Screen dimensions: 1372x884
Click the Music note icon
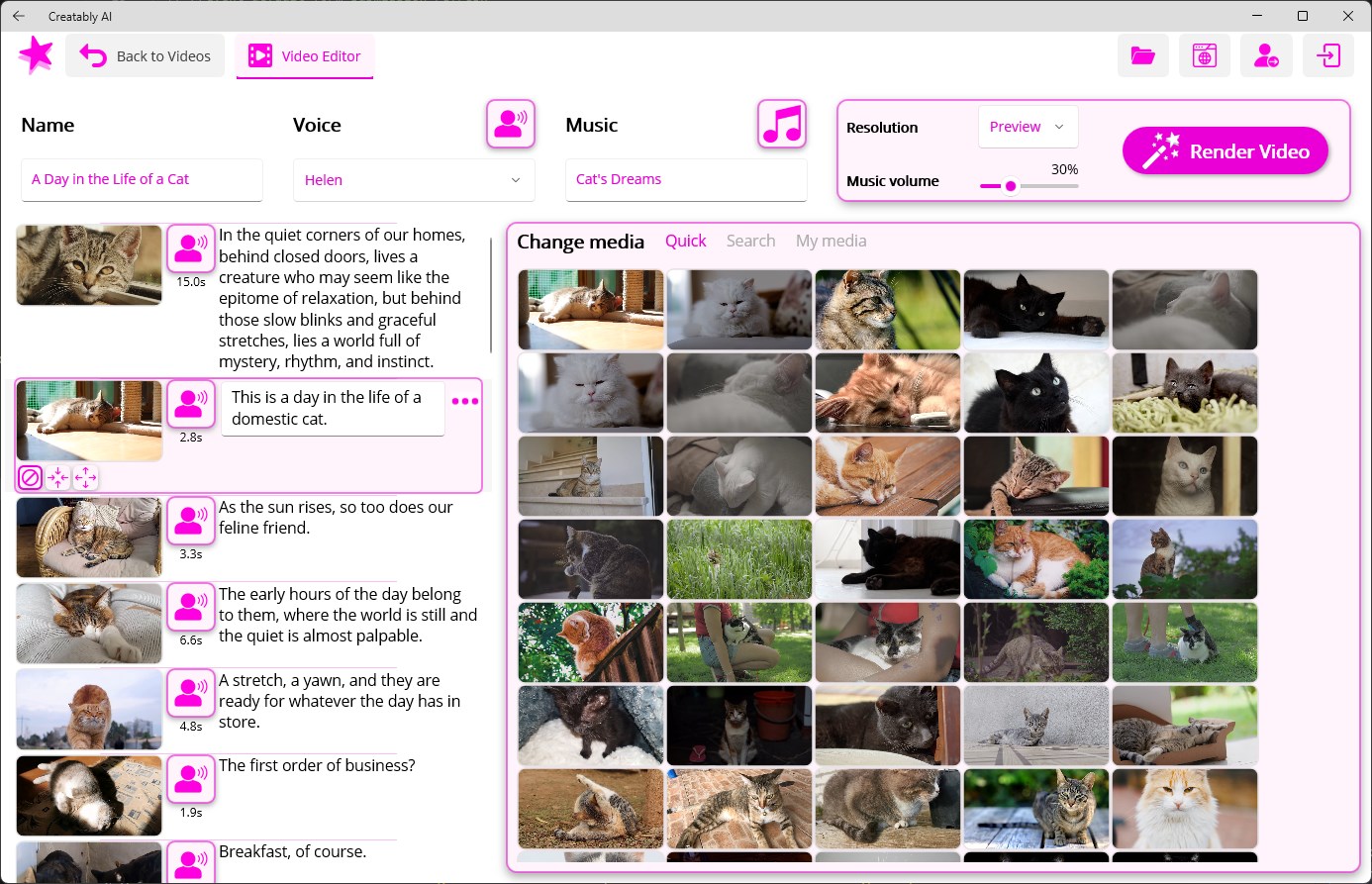coord(781,123)
